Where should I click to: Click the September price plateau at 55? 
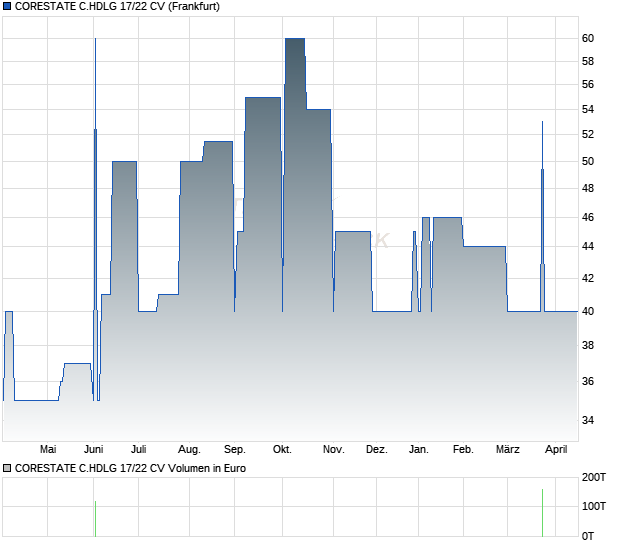click(x=263, y=98)
